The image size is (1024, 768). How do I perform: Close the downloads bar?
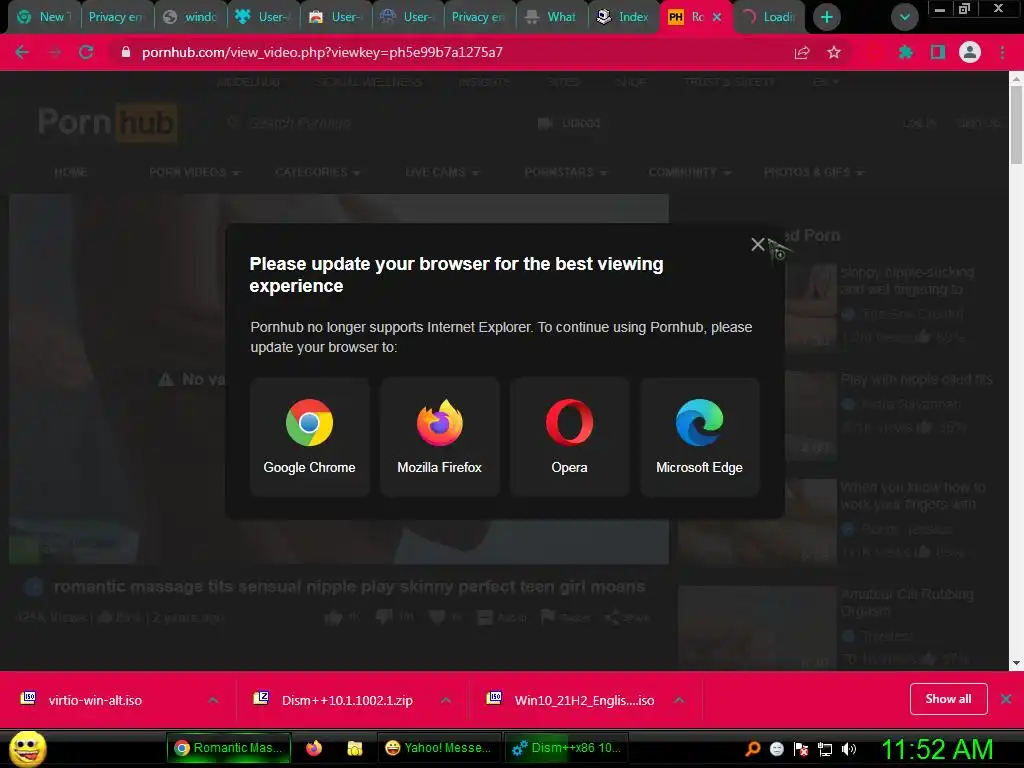click(x=1006, y=699)
